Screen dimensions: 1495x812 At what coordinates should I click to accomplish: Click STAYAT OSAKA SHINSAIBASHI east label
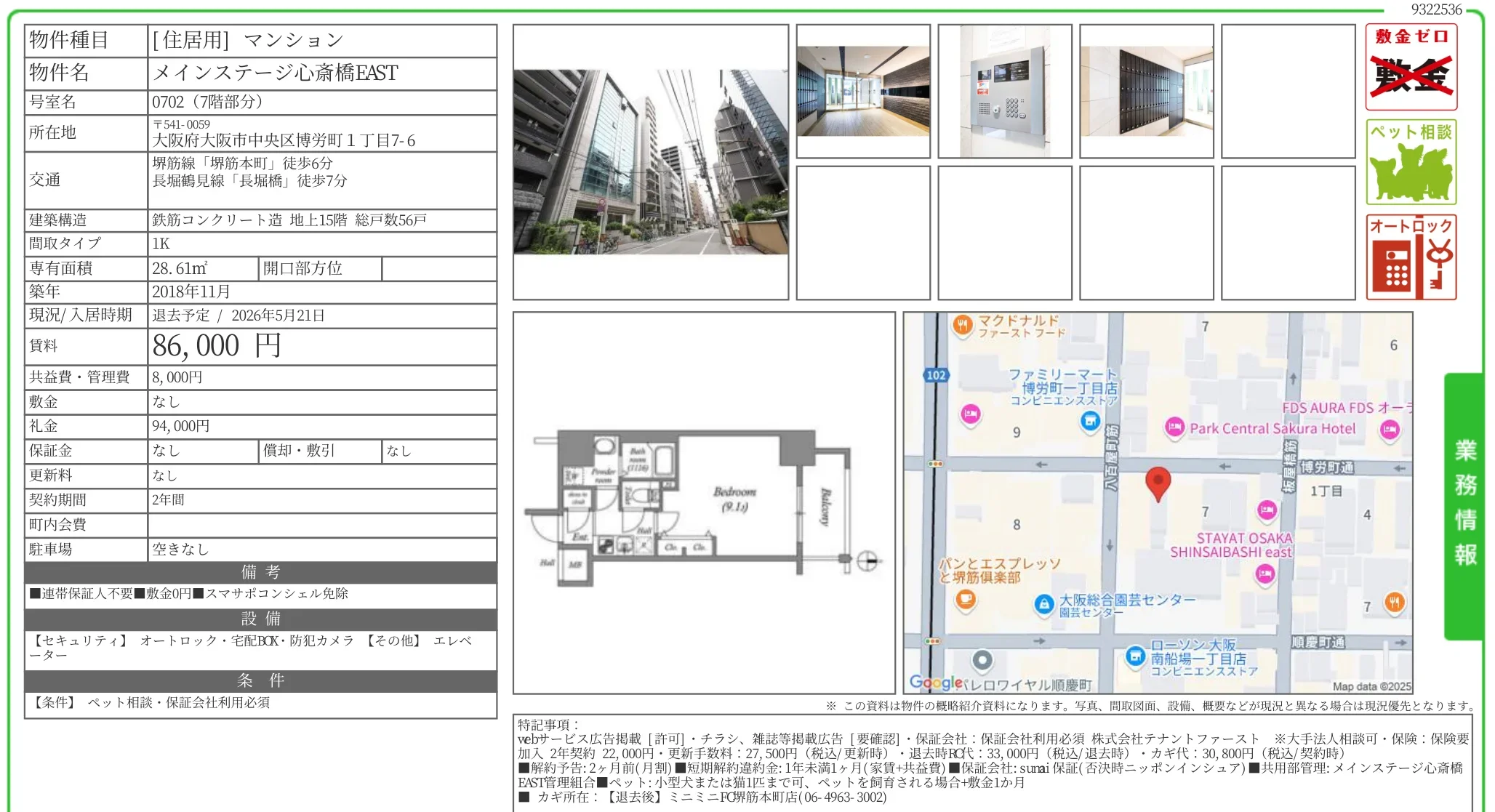pos(1230,545)
